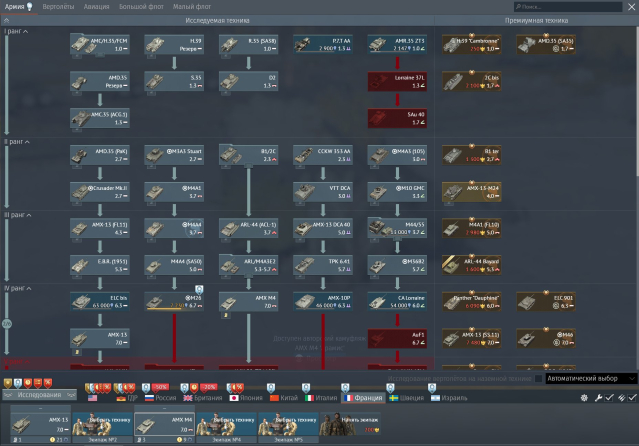This screenshot has width=639, height=446.
Task: Click "Выбрать технику" for Экипаж №2
Action: tap(103, 424)
